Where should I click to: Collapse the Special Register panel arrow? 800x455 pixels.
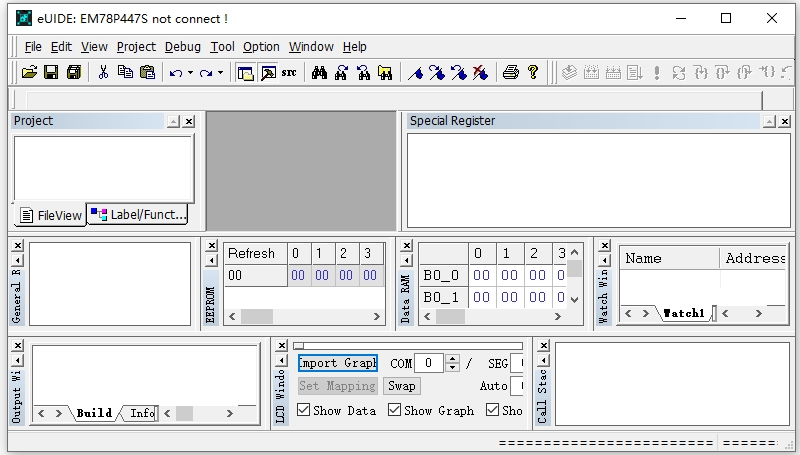[769, 121]
